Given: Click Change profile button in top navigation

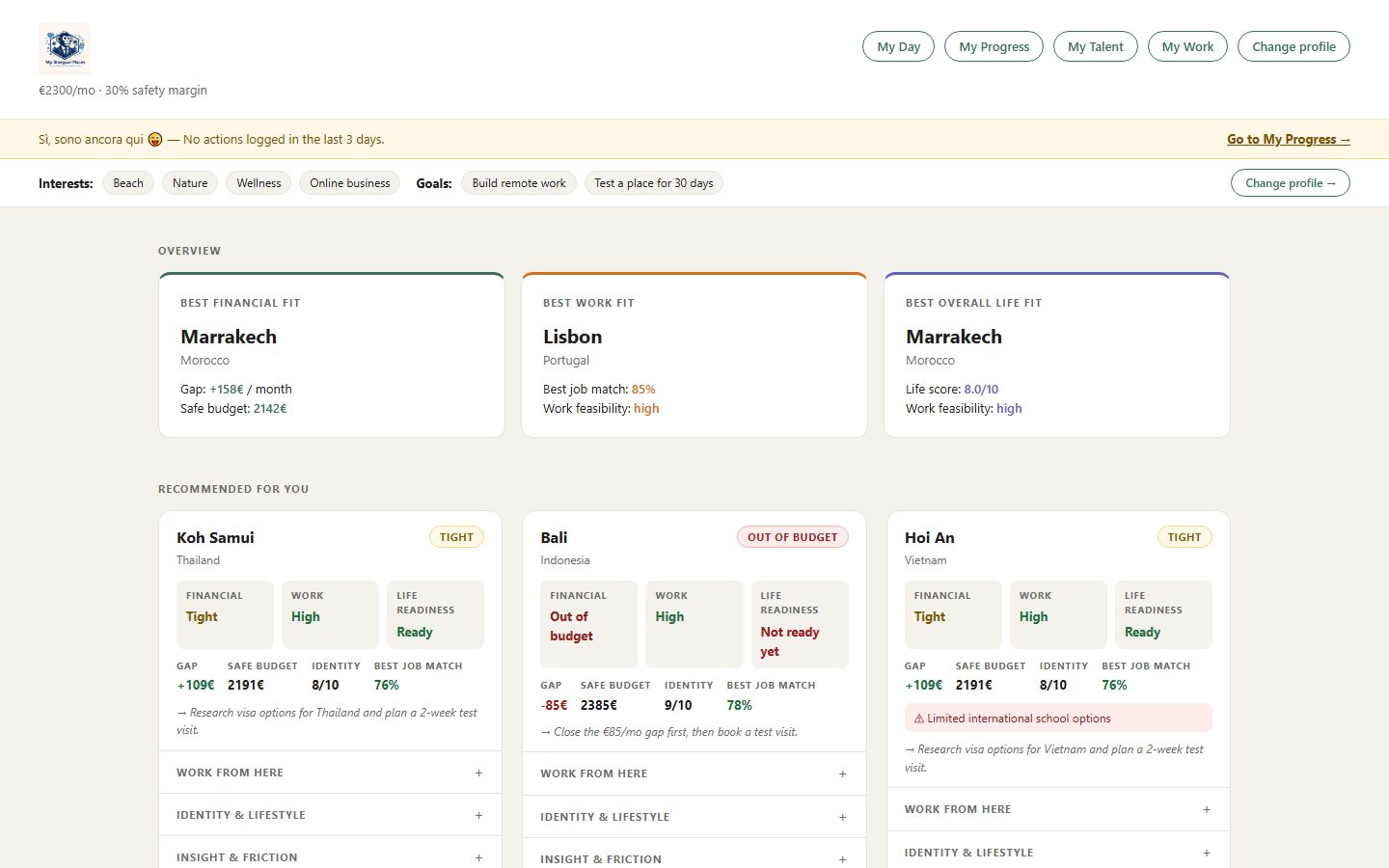Looking at the screenshot, I should click(x=1294, y=46).
